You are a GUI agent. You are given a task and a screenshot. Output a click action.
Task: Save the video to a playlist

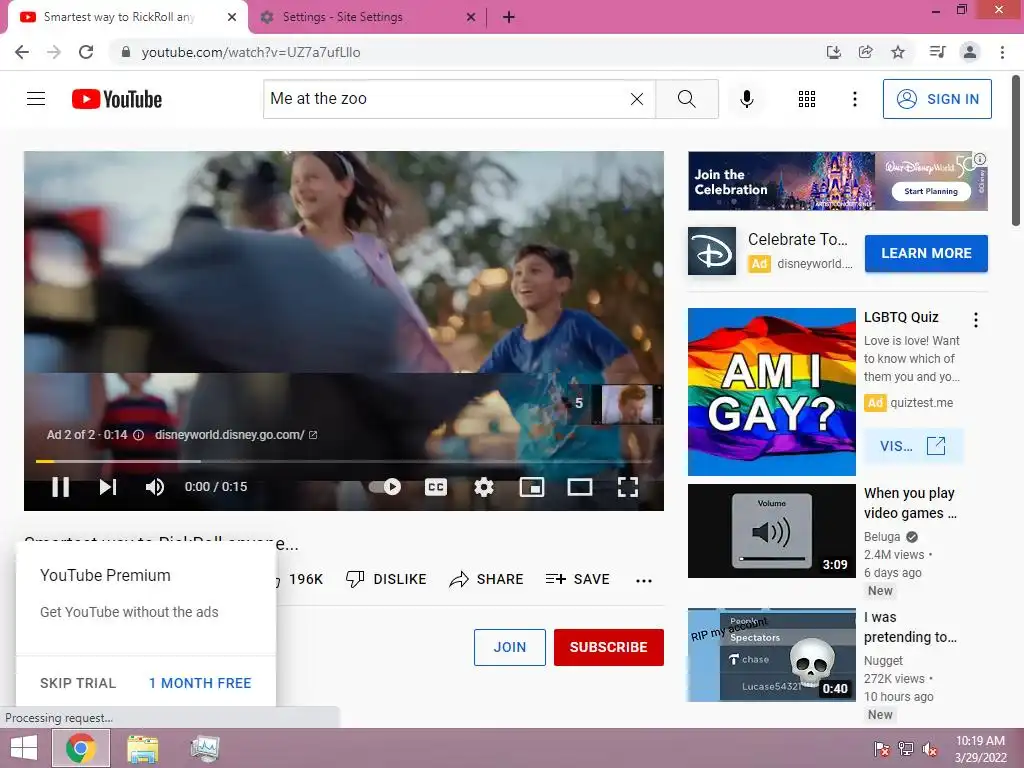[x=577, y=579]
